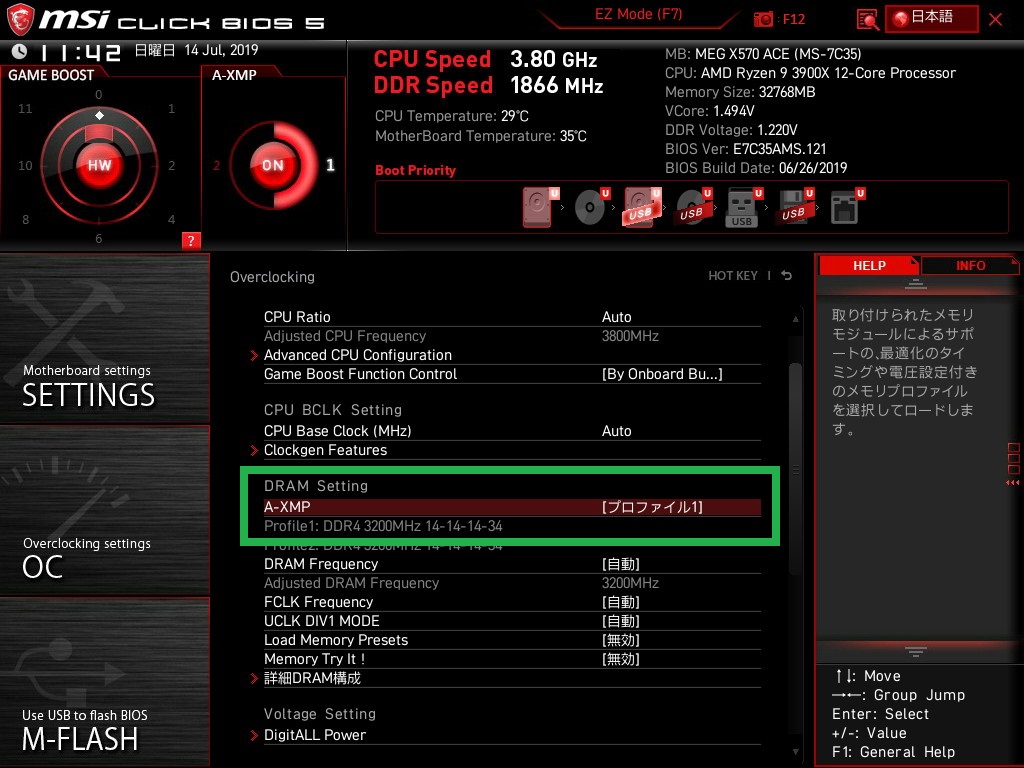The image size is (1024, 768).
Task: Open the 日本語 language selector
Action: coord(932,18)
